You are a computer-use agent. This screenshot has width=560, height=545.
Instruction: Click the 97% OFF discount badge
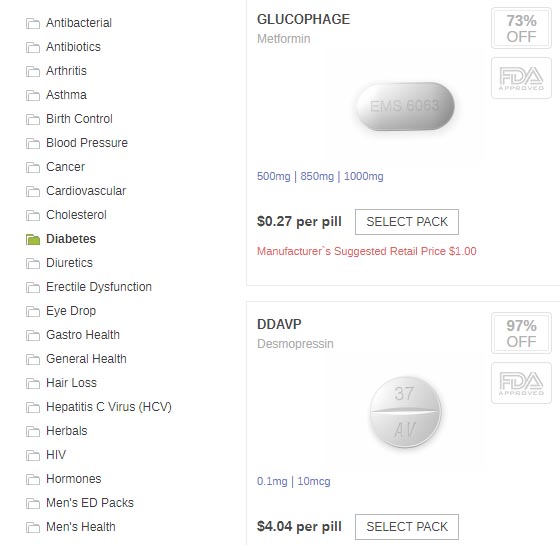[x=521, y=333]
